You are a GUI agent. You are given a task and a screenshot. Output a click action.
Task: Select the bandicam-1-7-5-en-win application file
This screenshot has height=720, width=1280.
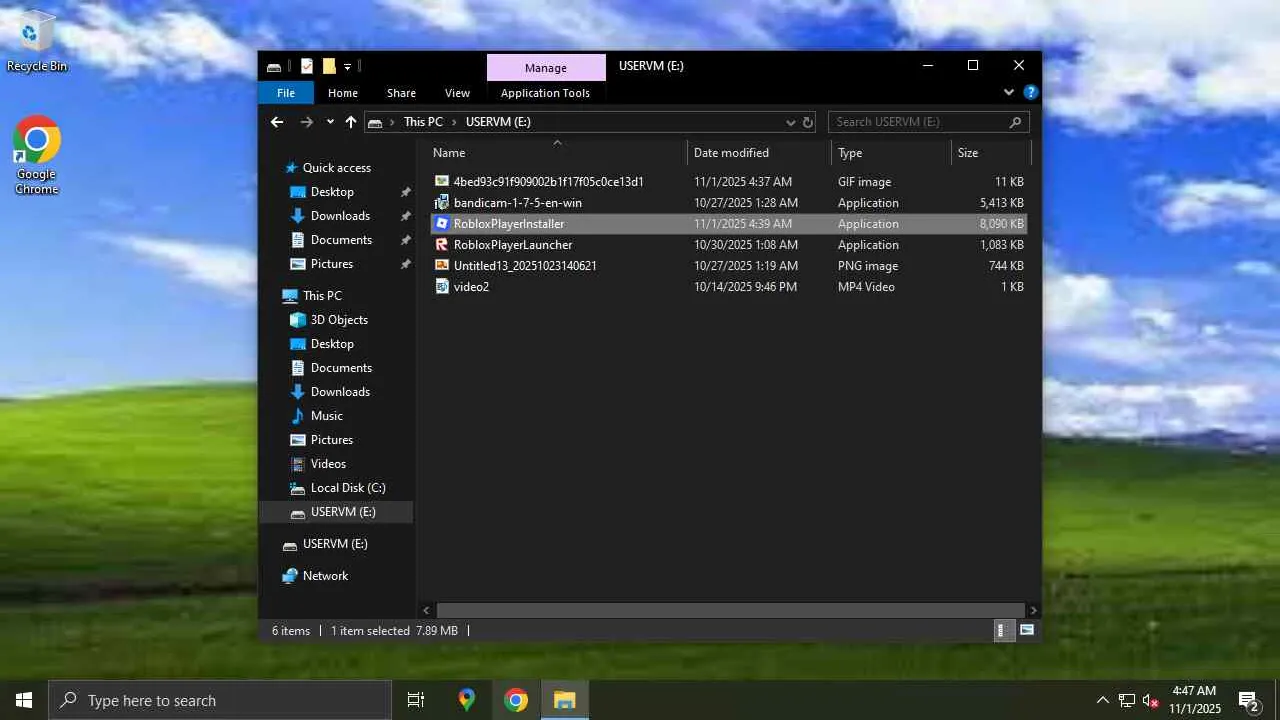pyautogui.click(x=729, y=203)
